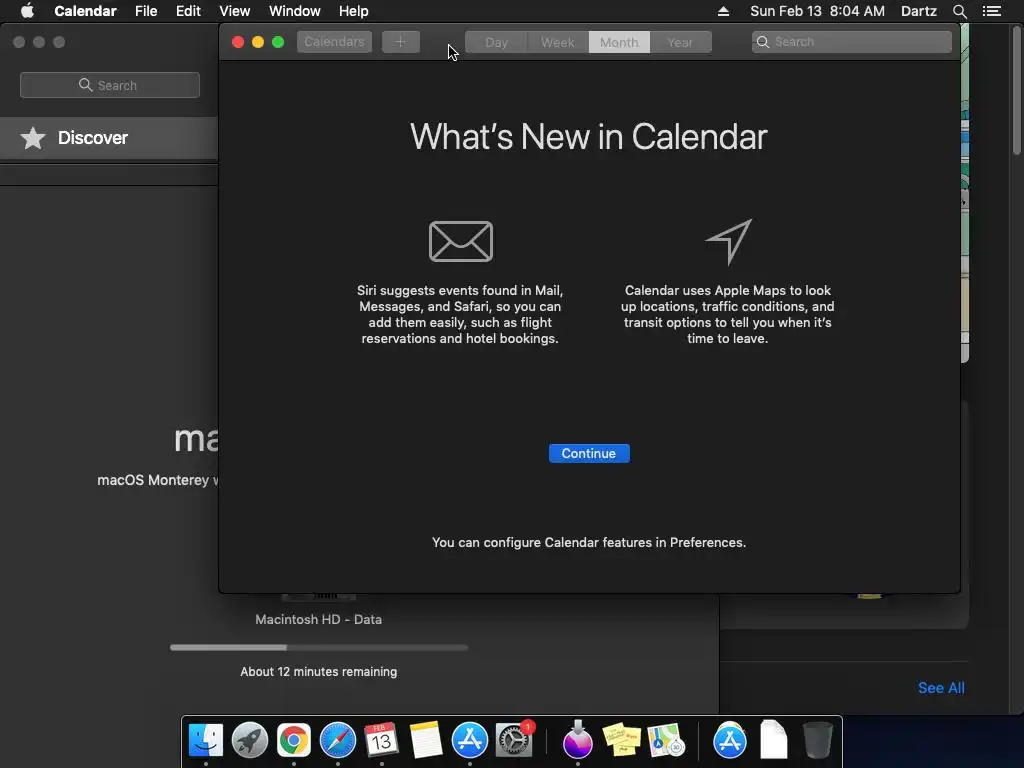The width and height of the screenshot is (1024, 768).
Task: Open Stickies yellow notes icon in dock
Action: pyautogui.click(x=621, y=740)
